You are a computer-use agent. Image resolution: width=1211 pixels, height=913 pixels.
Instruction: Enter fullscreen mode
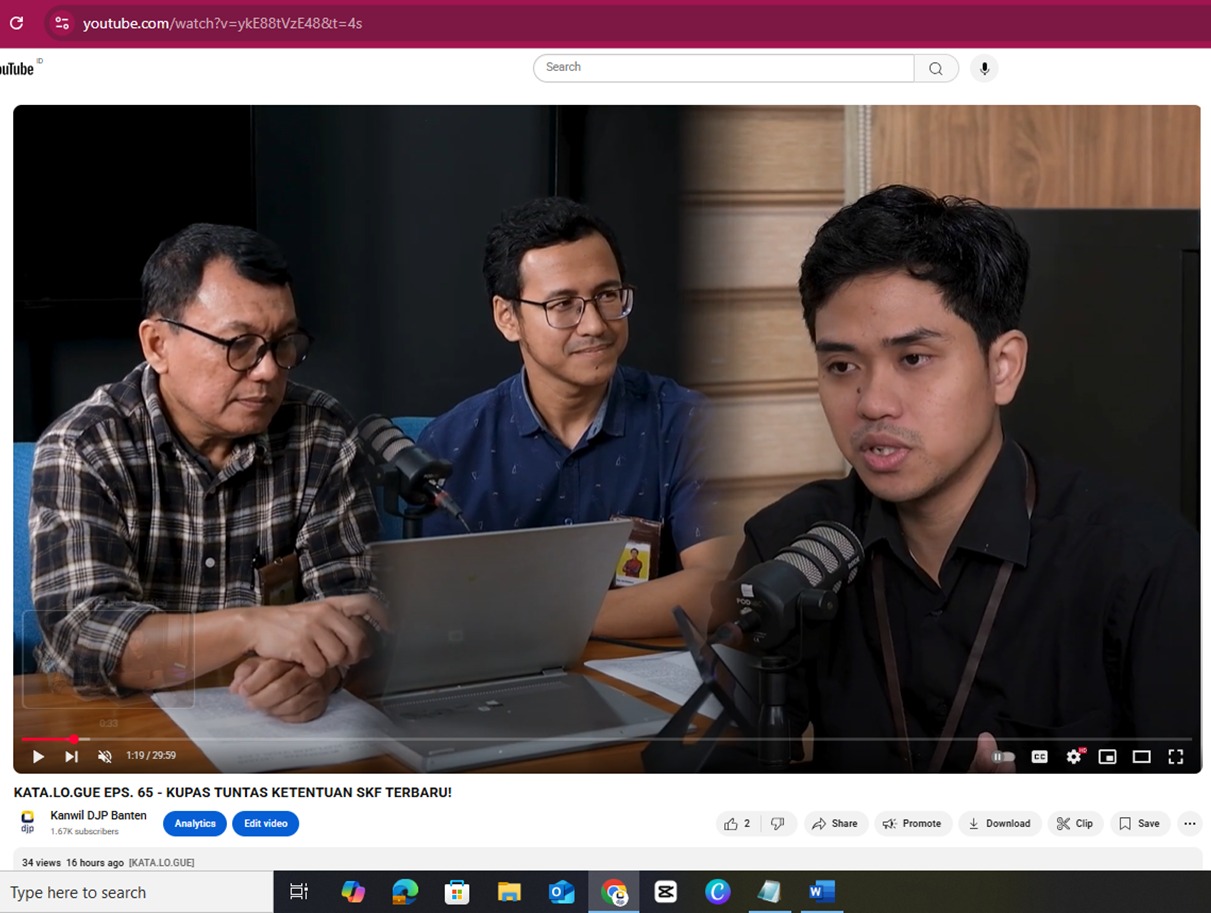1176,757
